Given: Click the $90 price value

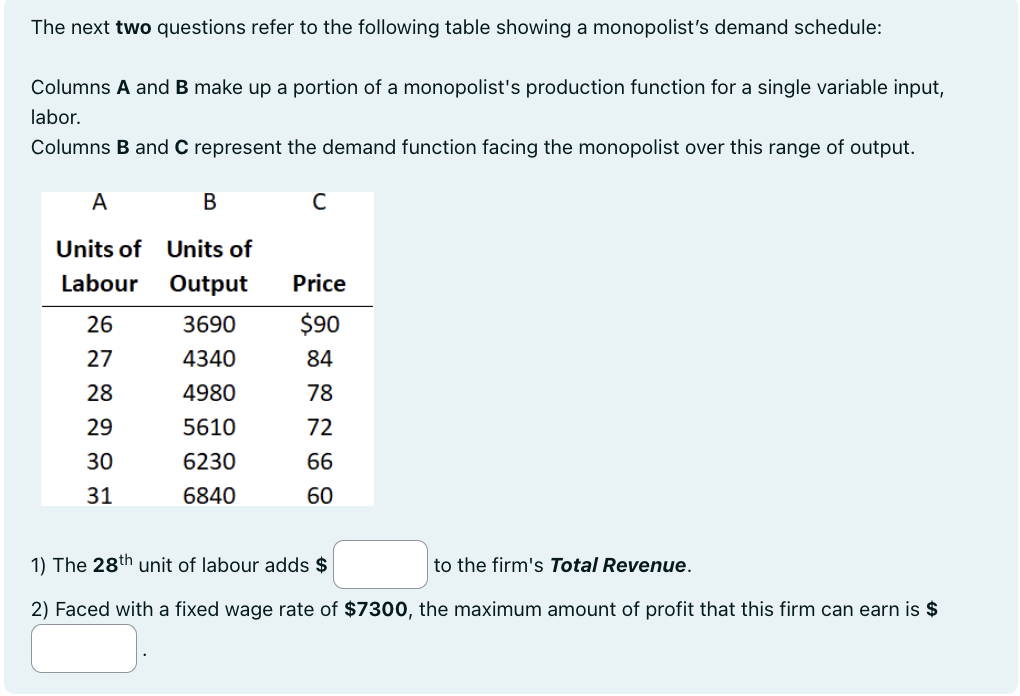Looking at the screenshot, I should coord(320,324).
